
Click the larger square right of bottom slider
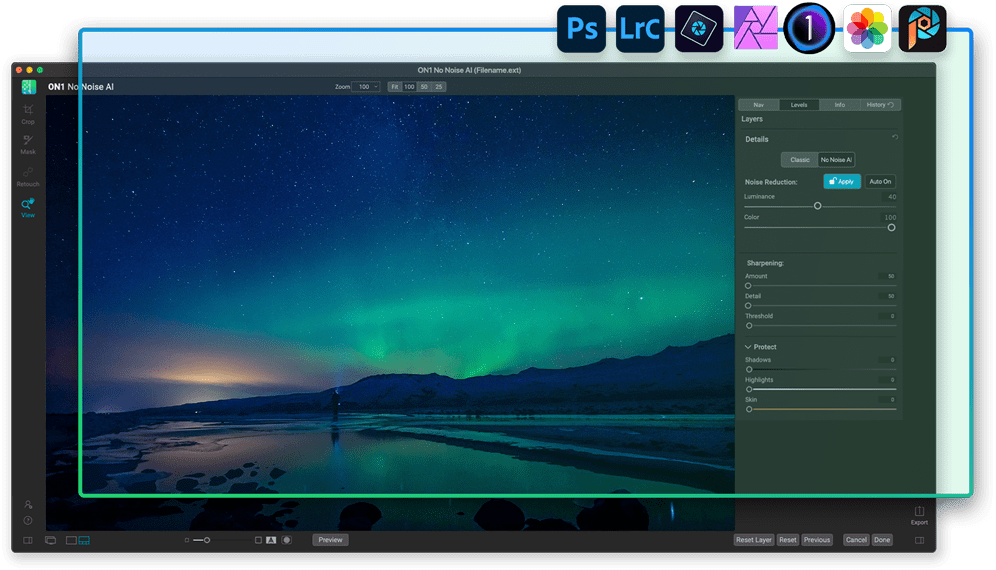pos(259,540)
